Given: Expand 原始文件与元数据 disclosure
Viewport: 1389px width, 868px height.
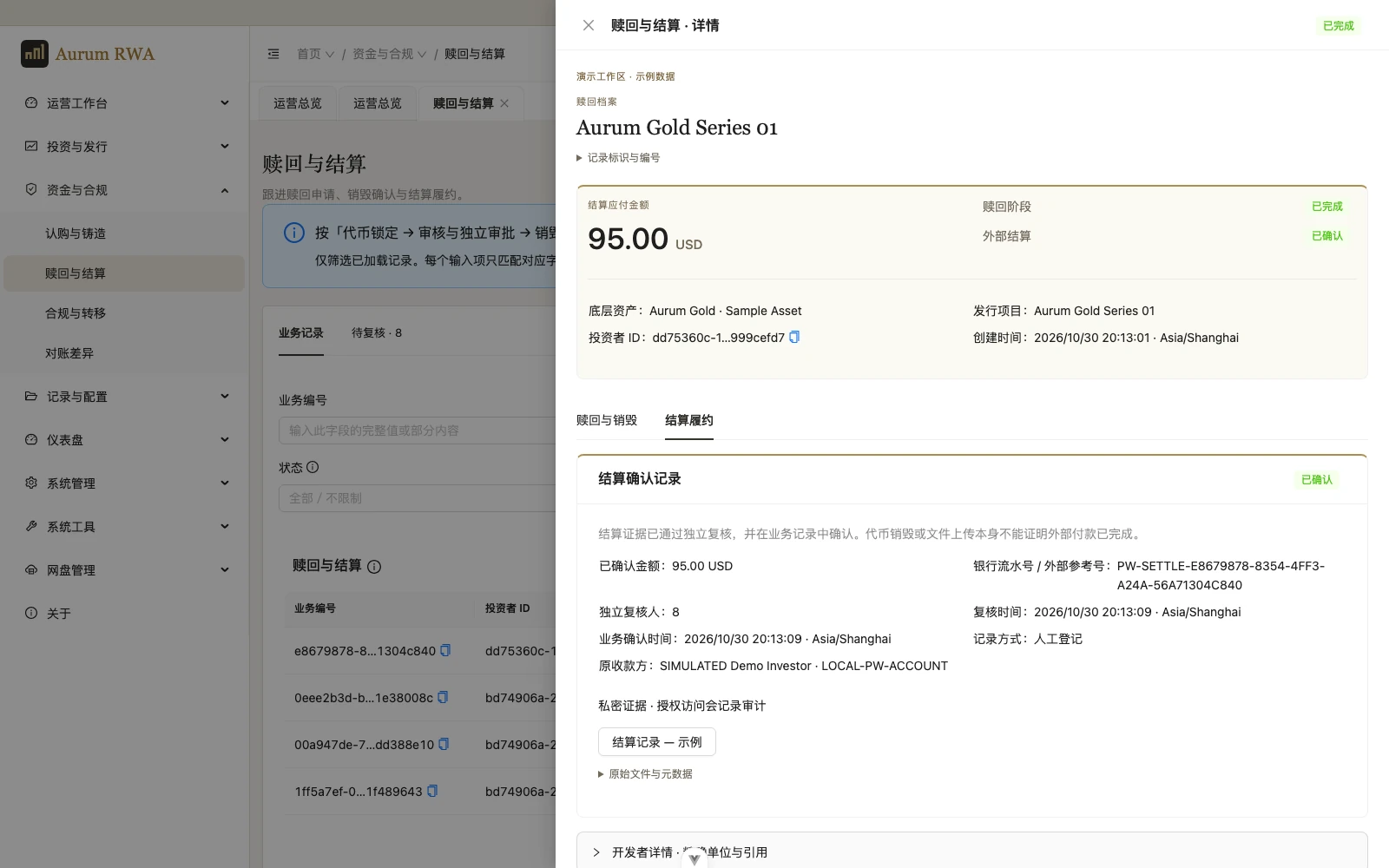Looking at the screenshot, I should (645, 774).
